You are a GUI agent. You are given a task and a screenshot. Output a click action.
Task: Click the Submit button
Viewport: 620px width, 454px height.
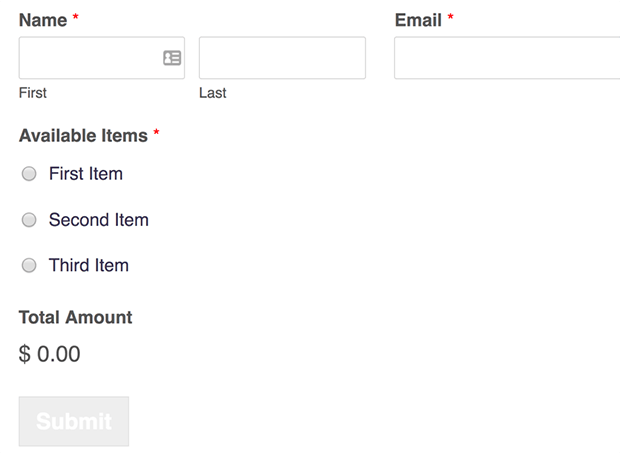click(74, 421)
